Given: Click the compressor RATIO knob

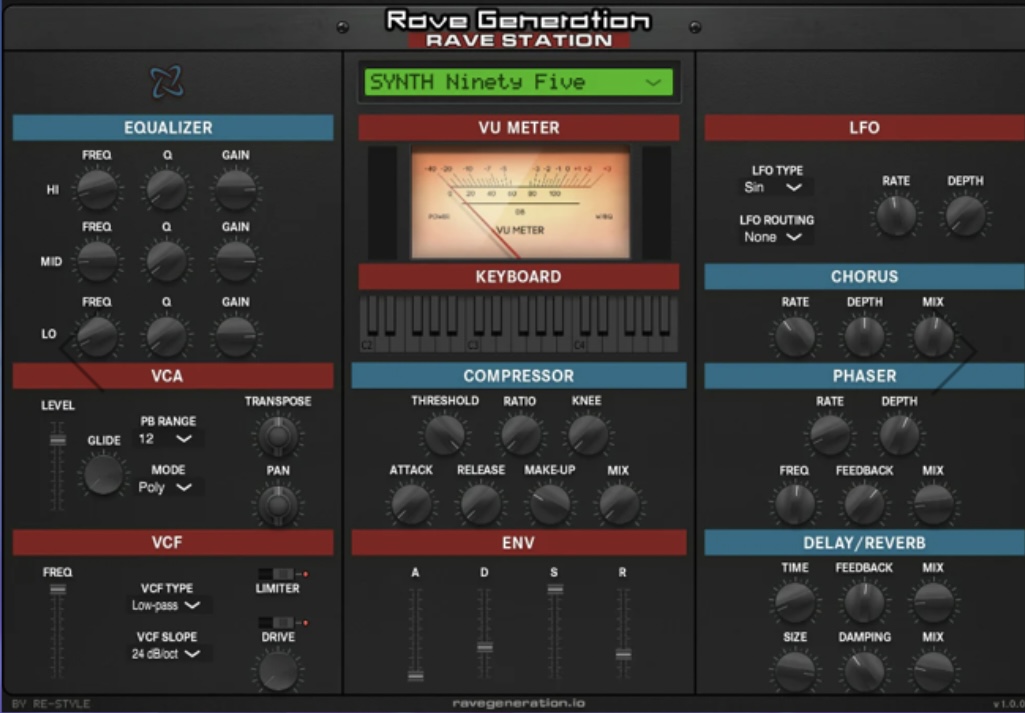Looking at the screenshot, I should tap(520, 435).
